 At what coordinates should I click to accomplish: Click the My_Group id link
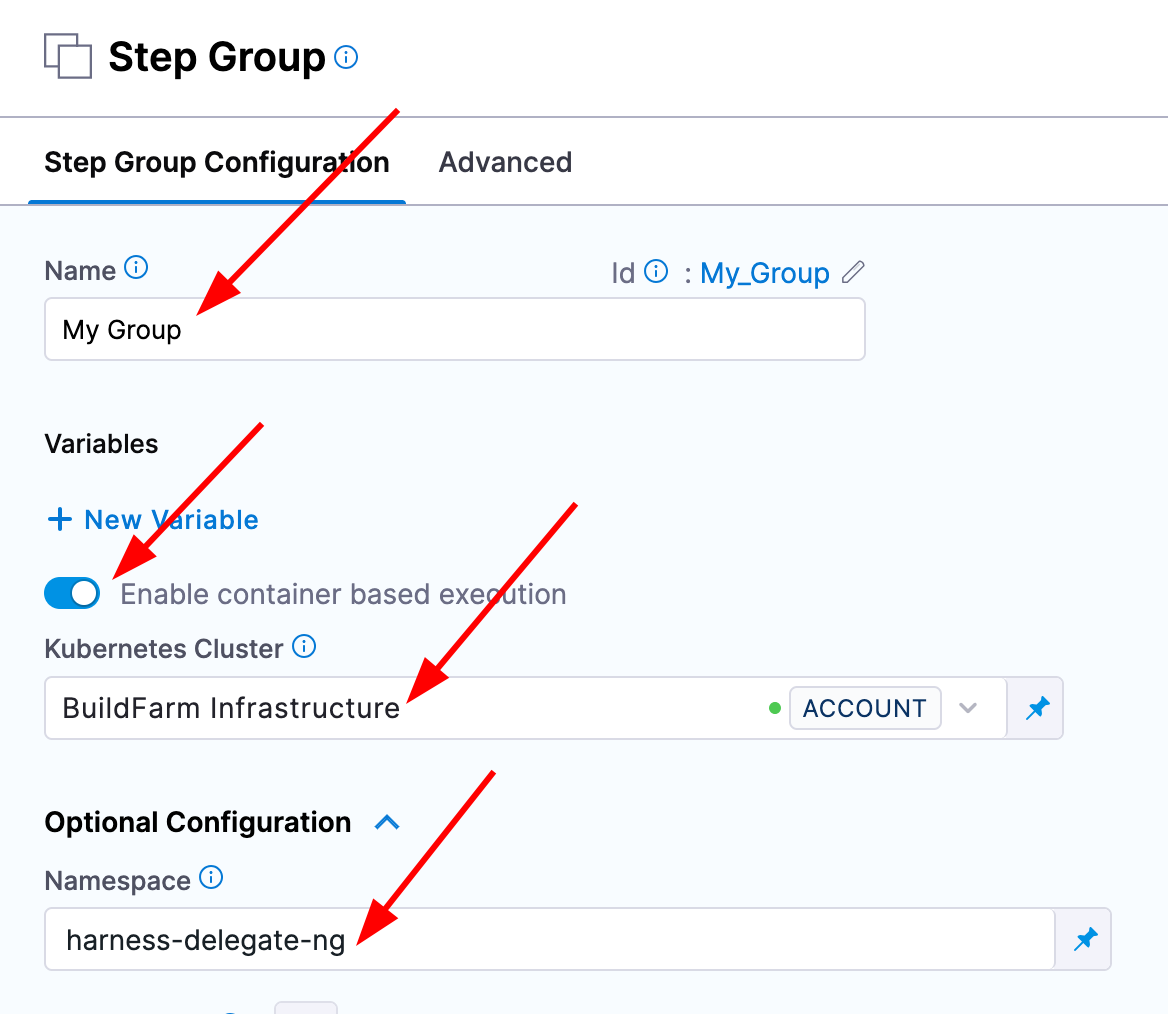pos(765,273)
